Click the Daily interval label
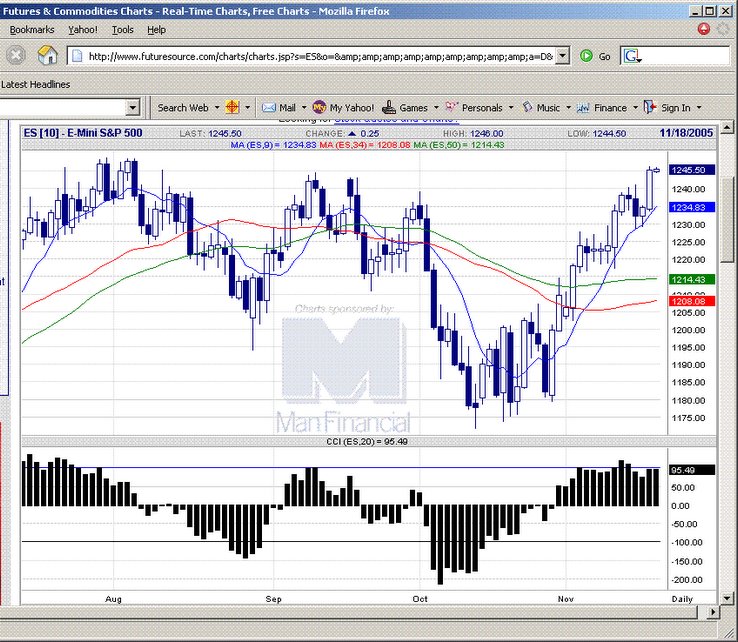Viewport: 738px width, 642px height. (x=682, y=599)
